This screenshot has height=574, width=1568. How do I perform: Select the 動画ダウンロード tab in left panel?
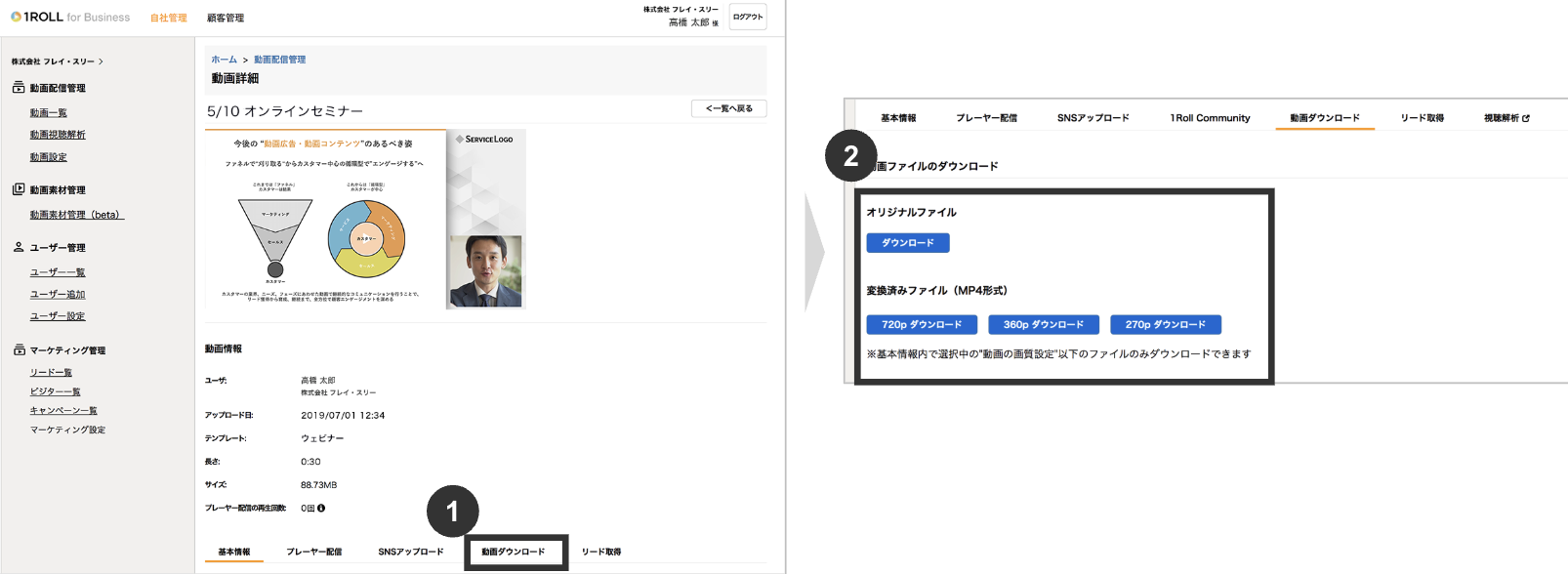[x=514, y=552]
